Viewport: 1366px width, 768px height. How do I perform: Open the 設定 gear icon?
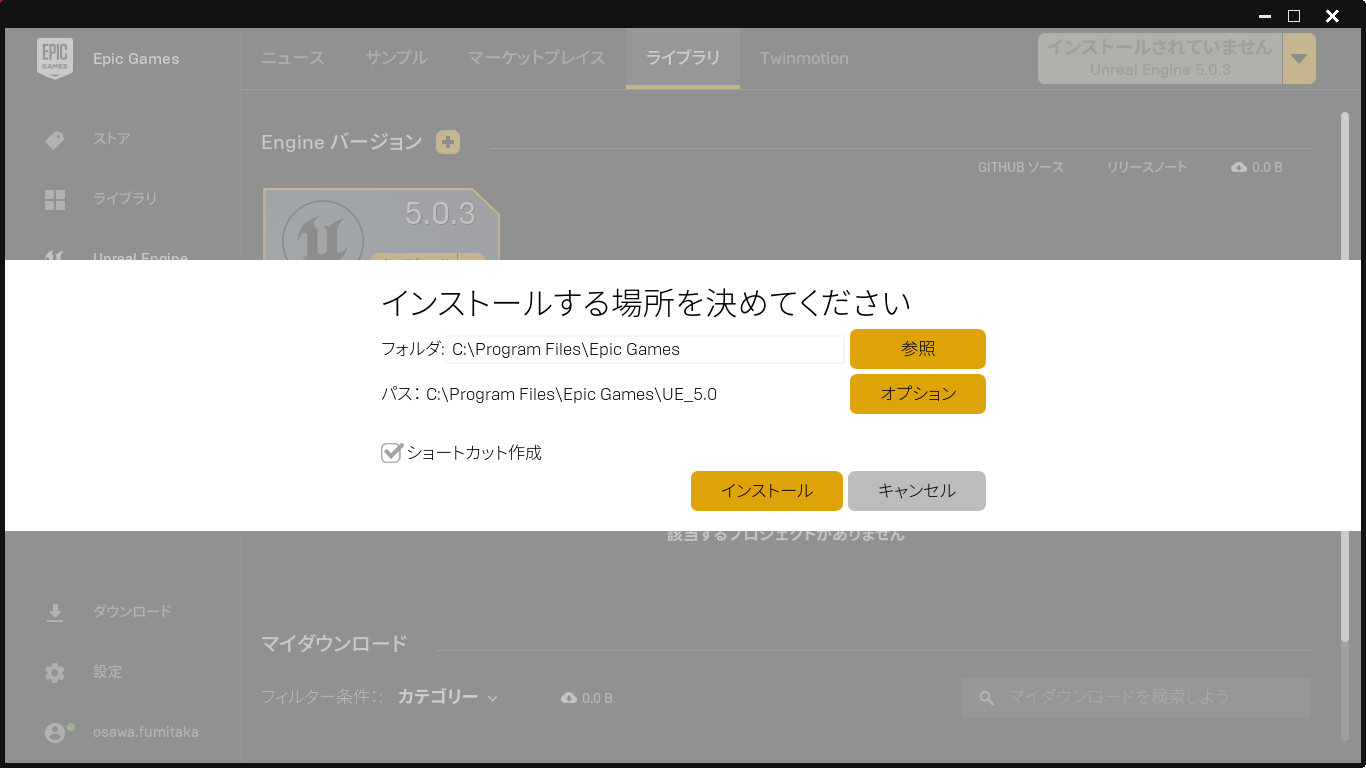point(55,672)
